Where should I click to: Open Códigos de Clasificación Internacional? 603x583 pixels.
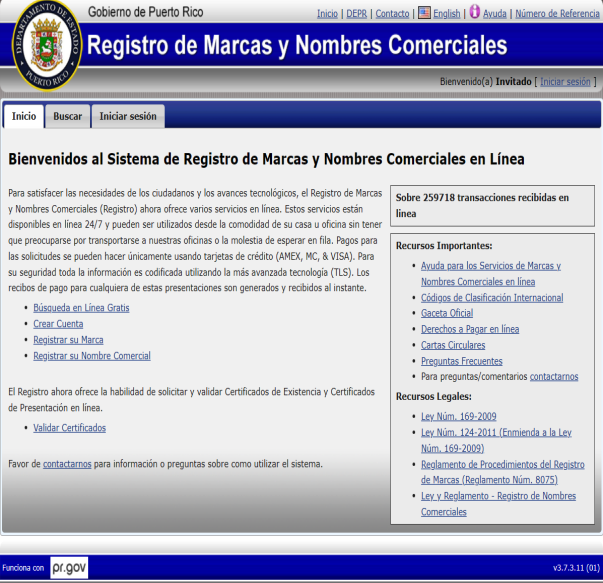coord(492,298)
